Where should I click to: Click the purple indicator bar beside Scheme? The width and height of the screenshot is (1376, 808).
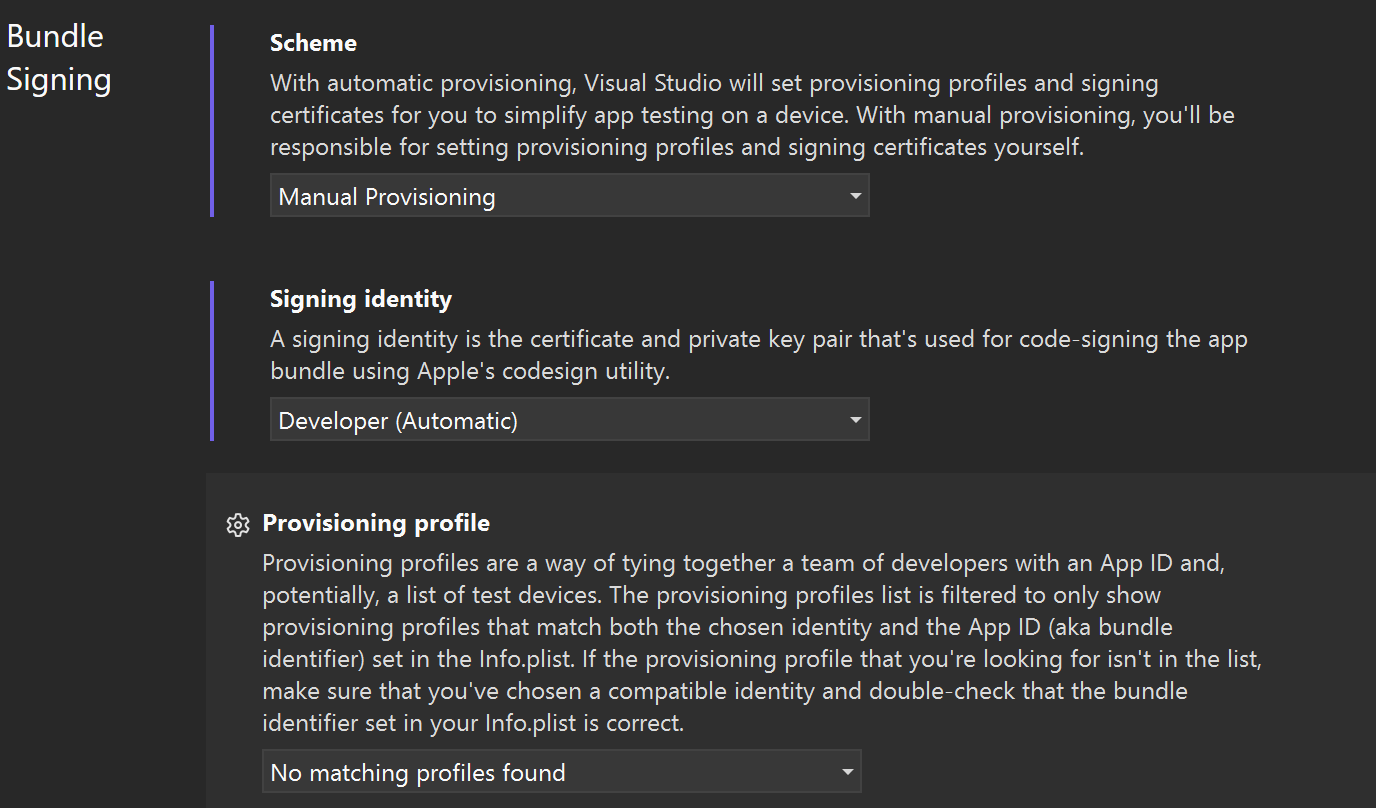[x=212, y=120]
